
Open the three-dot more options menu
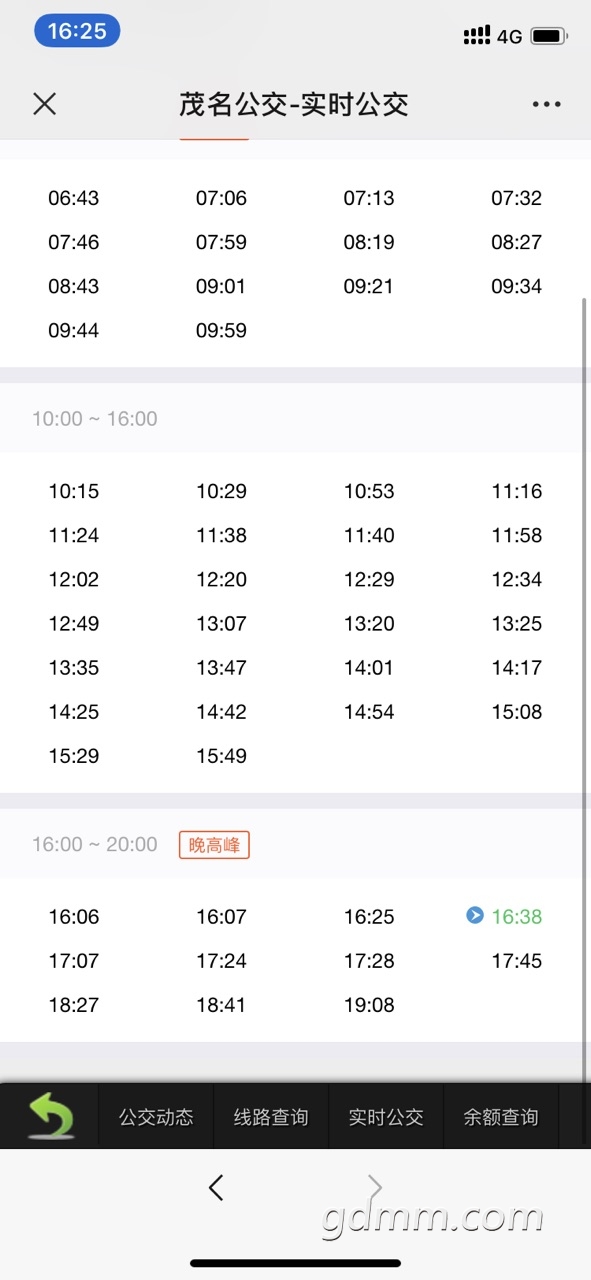point(546,104)
